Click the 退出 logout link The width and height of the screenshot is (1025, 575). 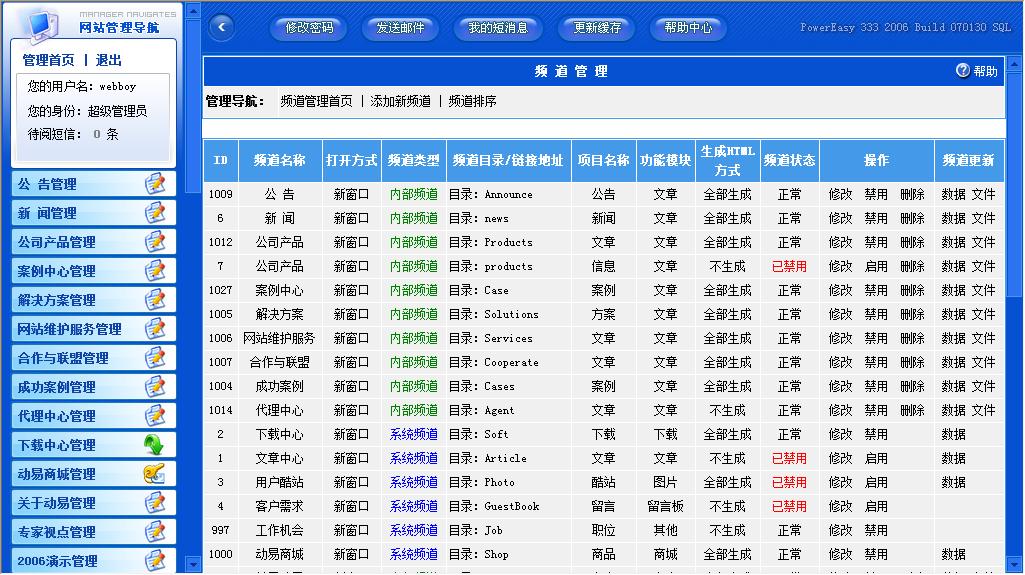[x=109, y=61]
